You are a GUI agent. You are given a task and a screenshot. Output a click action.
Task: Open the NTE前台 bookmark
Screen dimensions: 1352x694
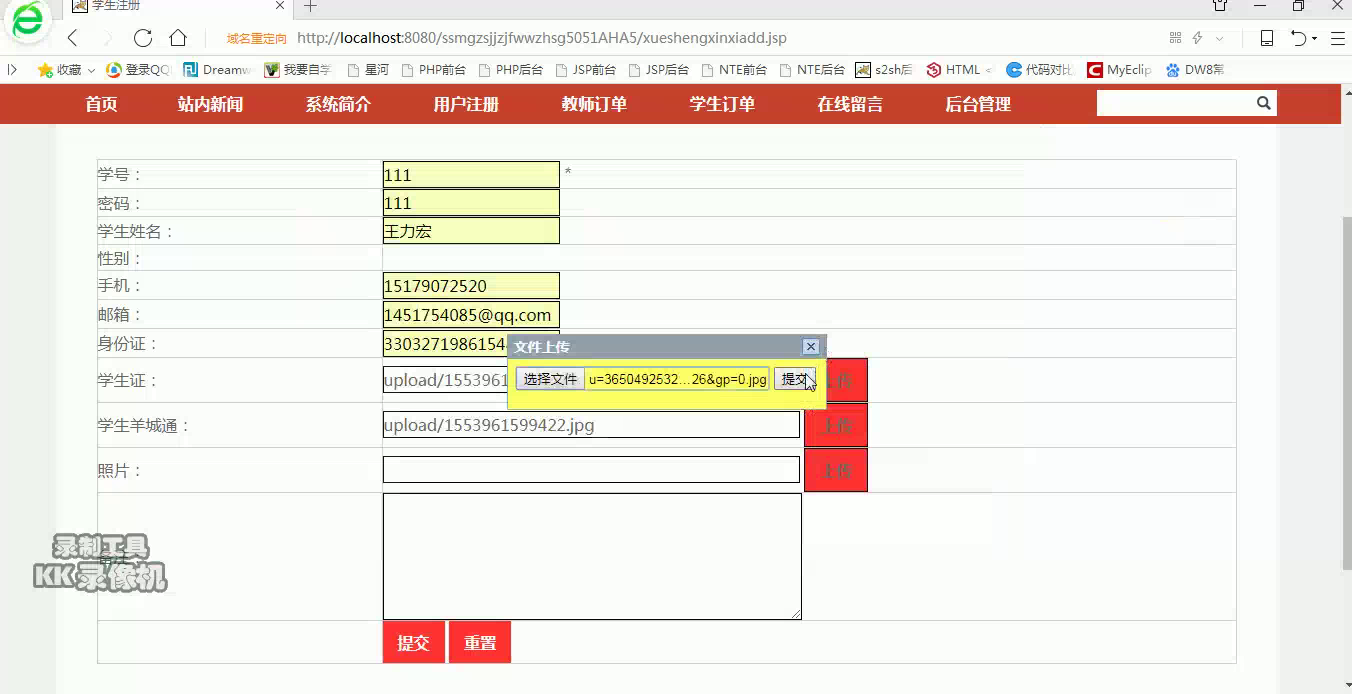pos(734,70)
